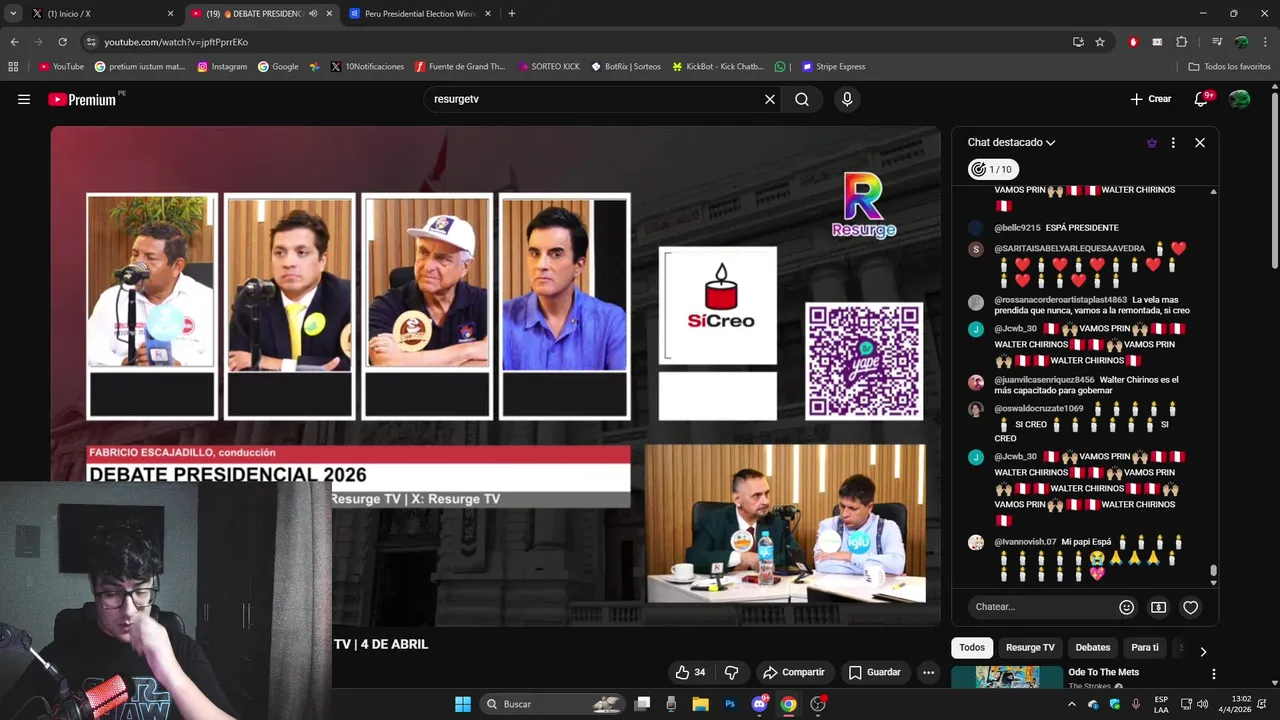Open BotRix | Sorteos bookmark
The height and width of the screenshot is (720, 1280).
click(625, 67)
